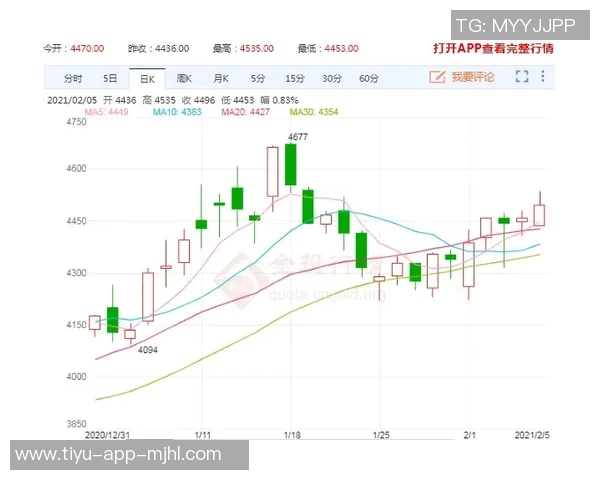Image resolution: width=600 pixels, height=480 pixels.
Task: Select the 日K daily candlestick tab
Action: click(147, 79)
